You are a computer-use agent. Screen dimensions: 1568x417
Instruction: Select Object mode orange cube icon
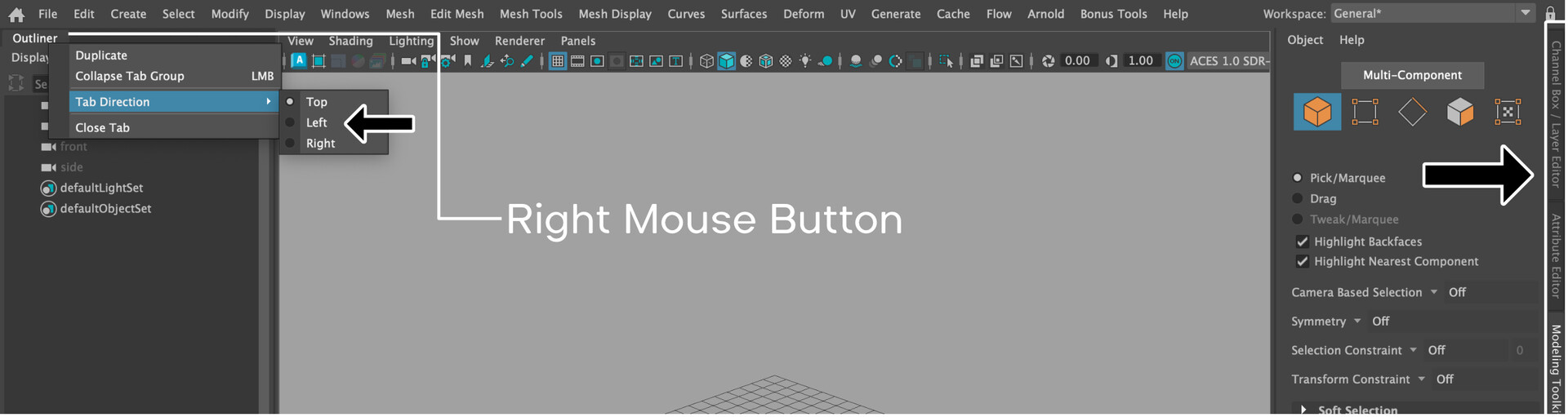[1316, 112]
